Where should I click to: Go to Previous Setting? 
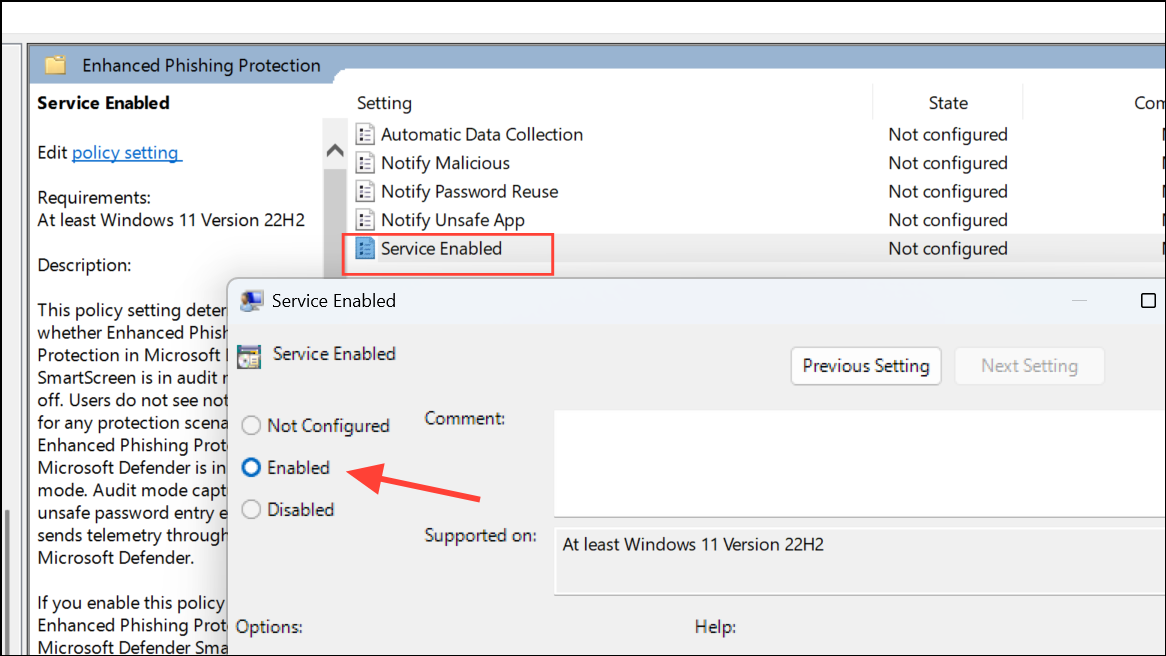866,366
